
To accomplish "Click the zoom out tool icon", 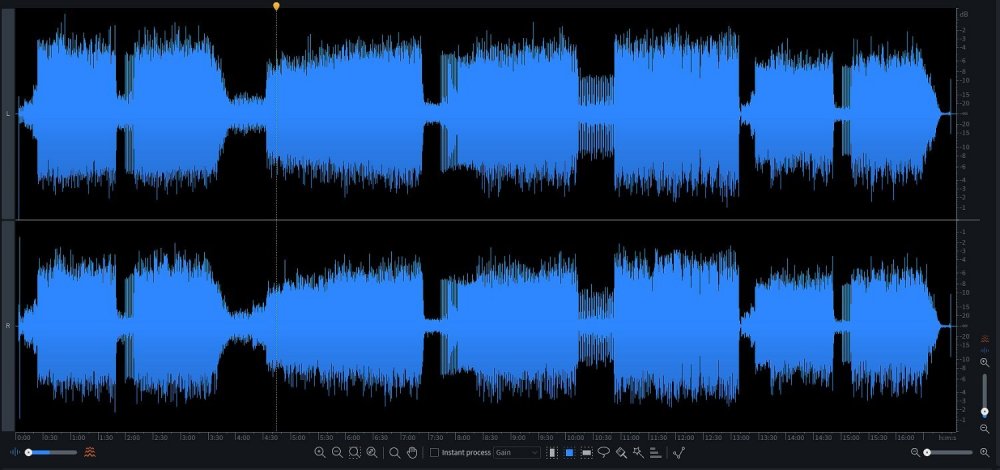I will point(337,453).
